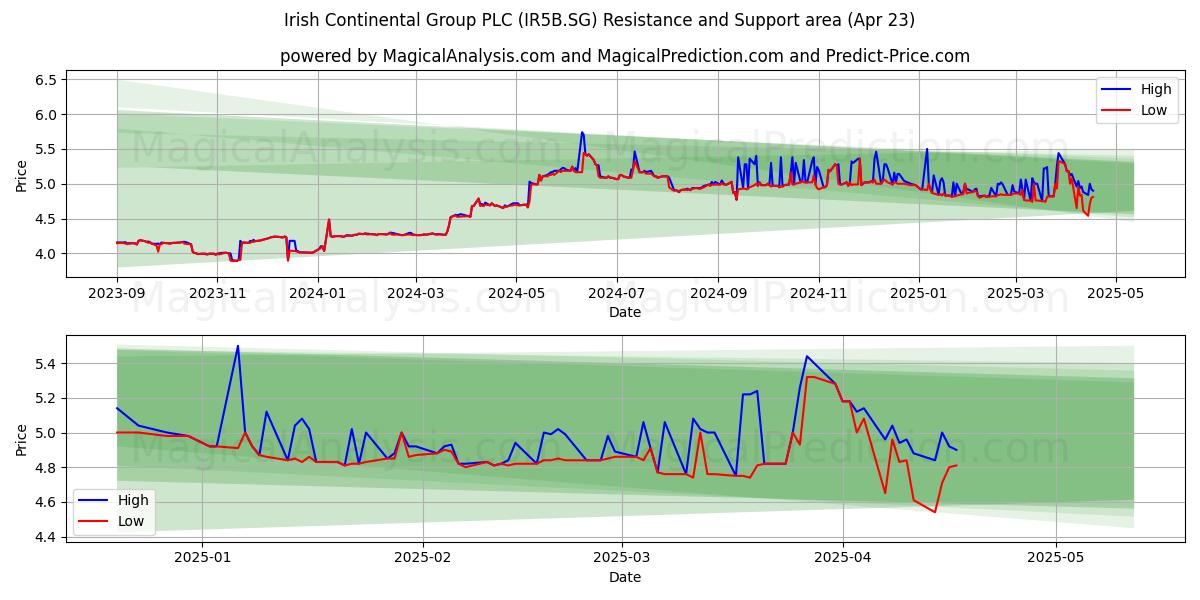
Task: Click the '2024-07' x-axis label in the top chart
Action: pyautogui.click(x=616, y=294)
